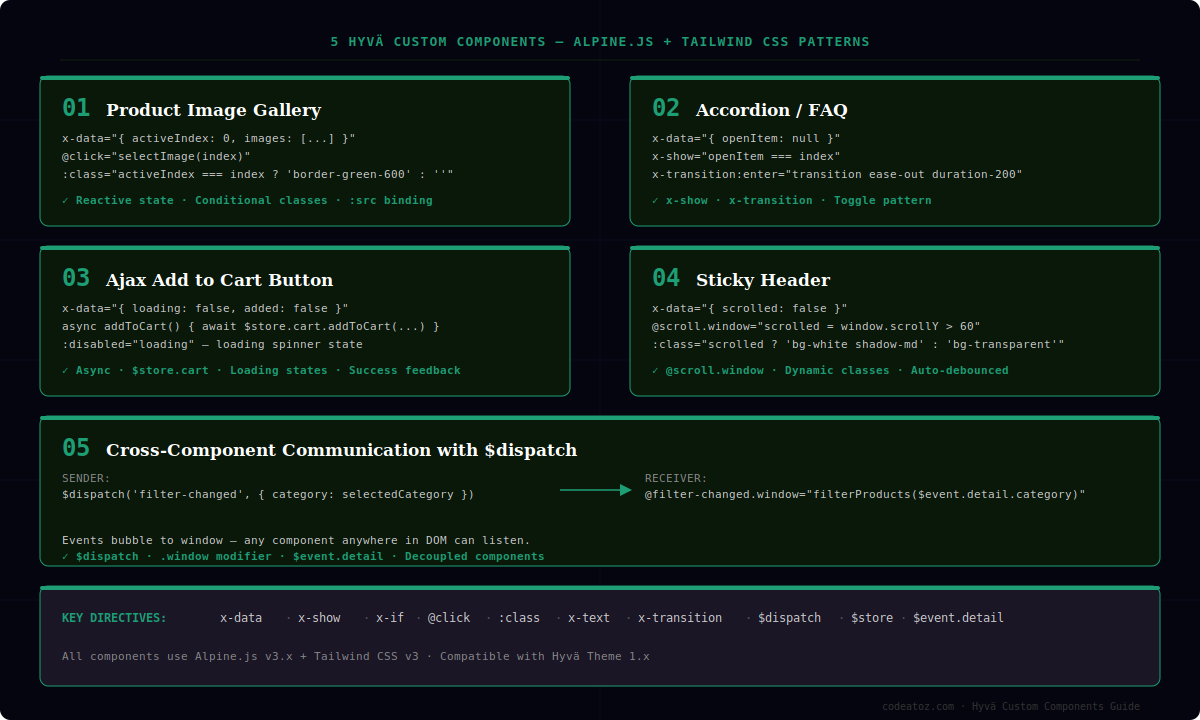Click "Decoupled components" in card 05
Image resolution: width=1200 pixels, height=720 pixels.
point(475,556)
